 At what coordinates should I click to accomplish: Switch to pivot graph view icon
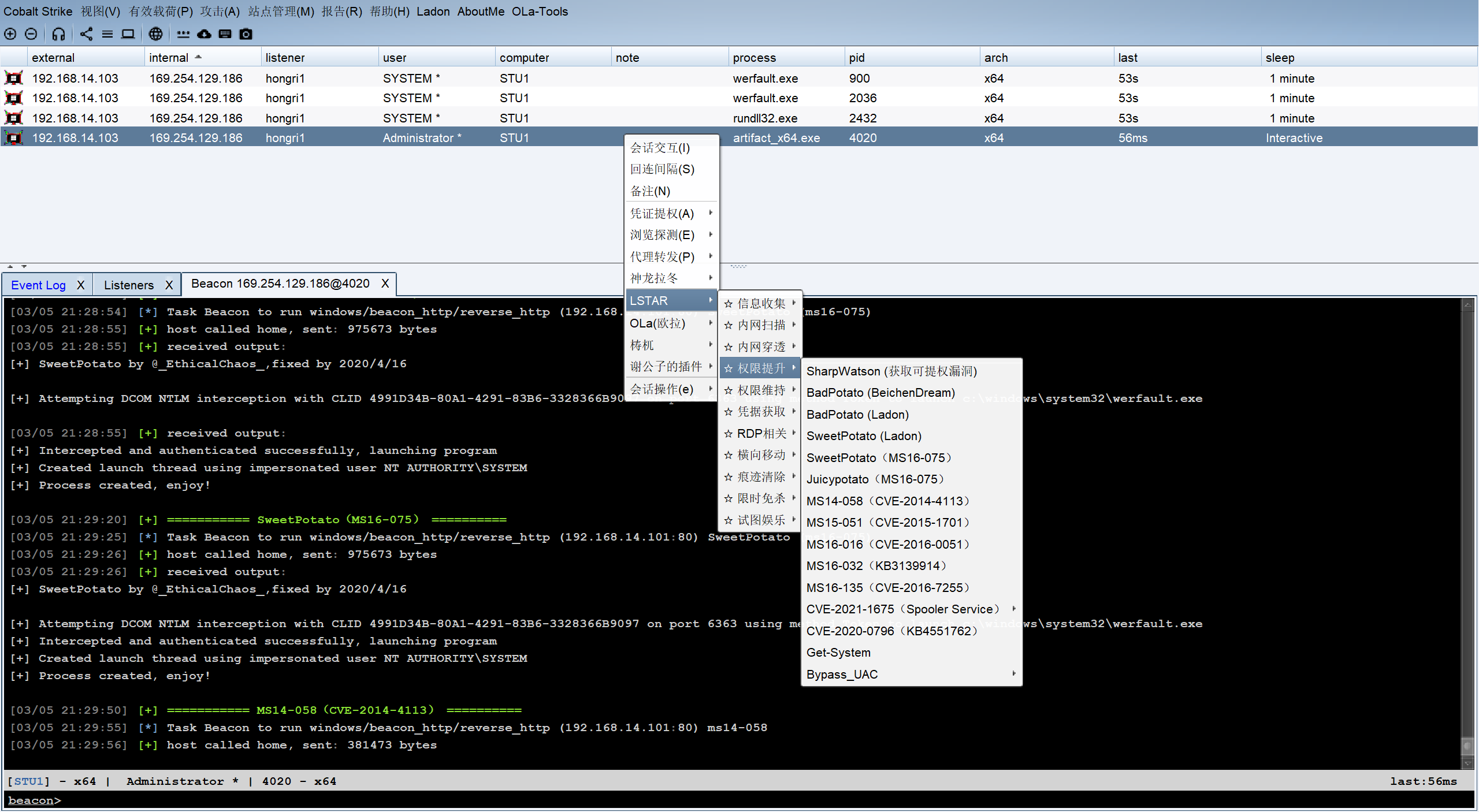coord(86,34)
